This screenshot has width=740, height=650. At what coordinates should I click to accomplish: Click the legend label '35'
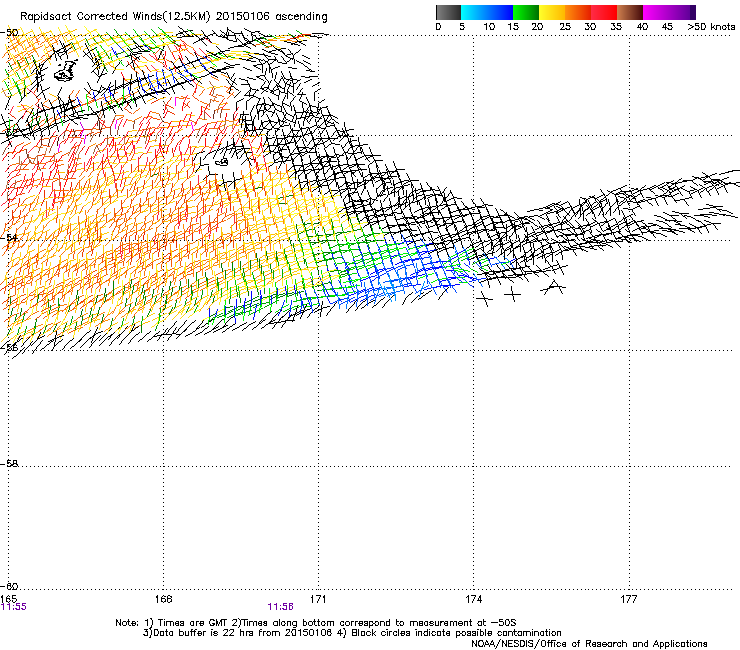[x=616, y=27]
